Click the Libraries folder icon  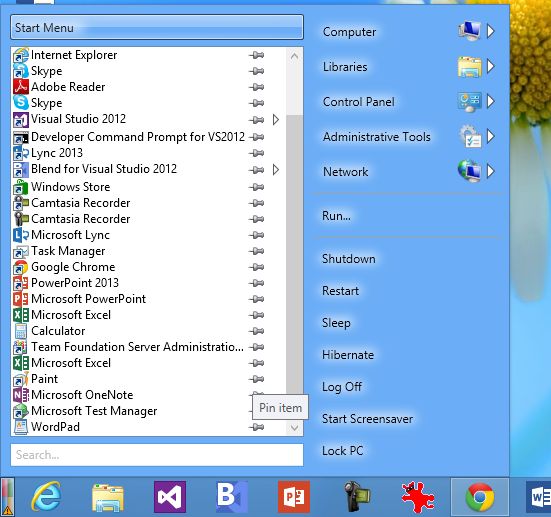pyautogui.click(x=469, y=66)
